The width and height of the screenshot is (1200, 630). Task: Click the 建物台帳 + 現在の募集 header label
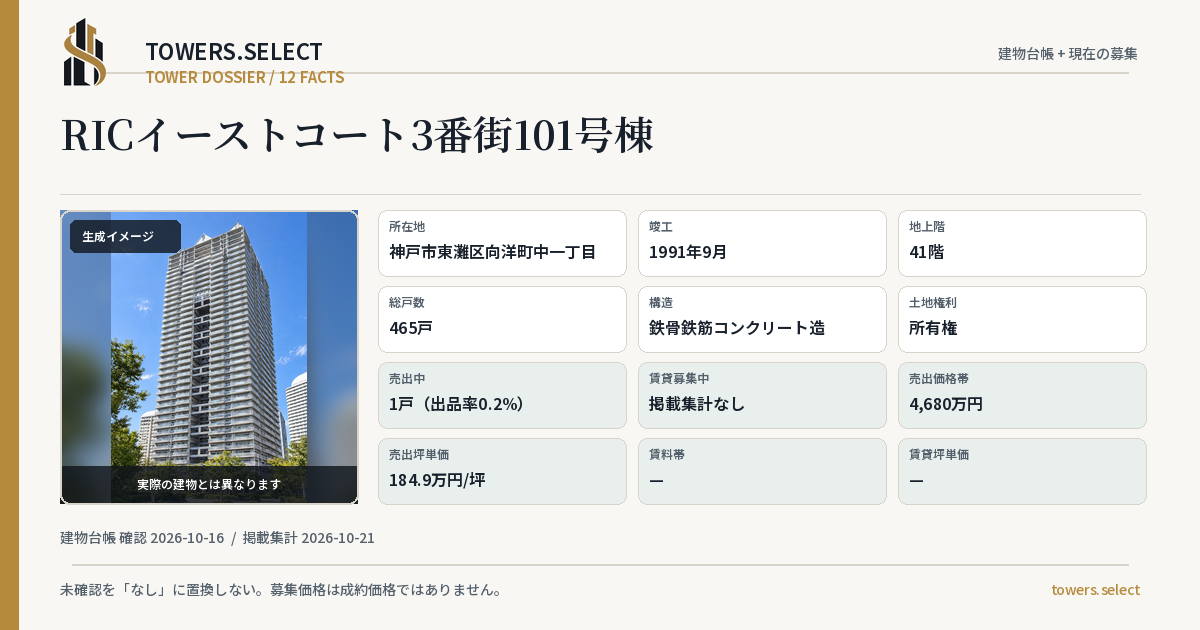1068,54
